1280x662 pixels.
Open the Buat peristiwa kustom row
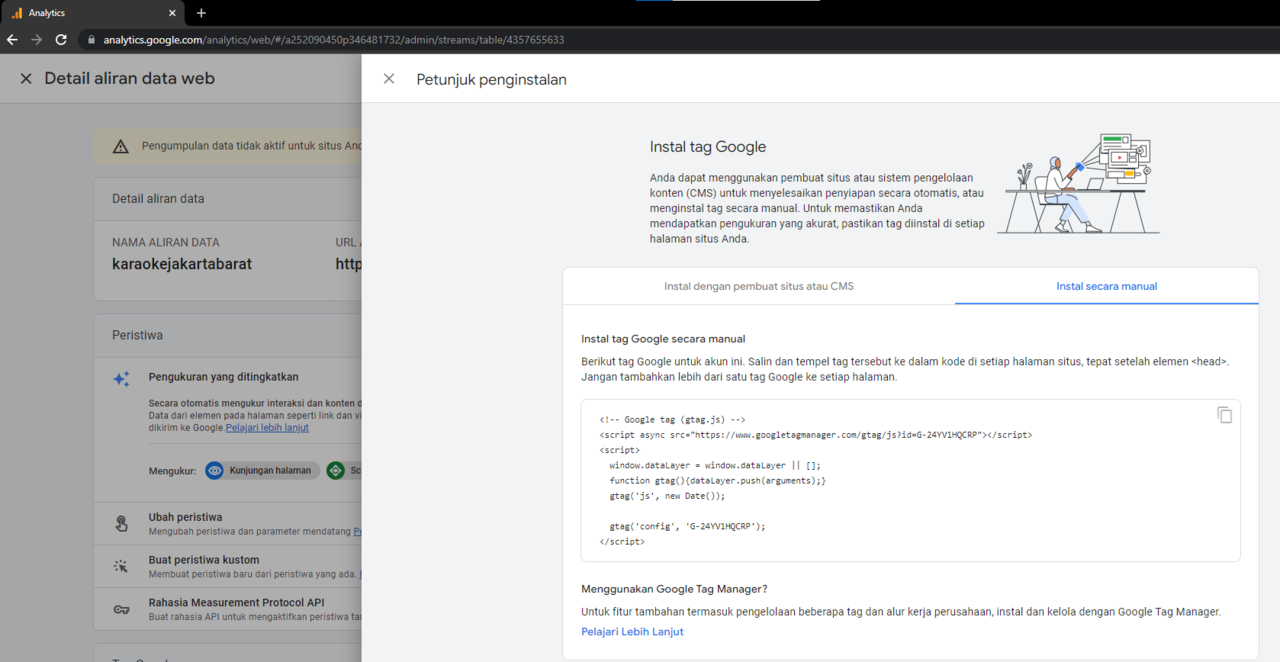click(x=228, y=566)
